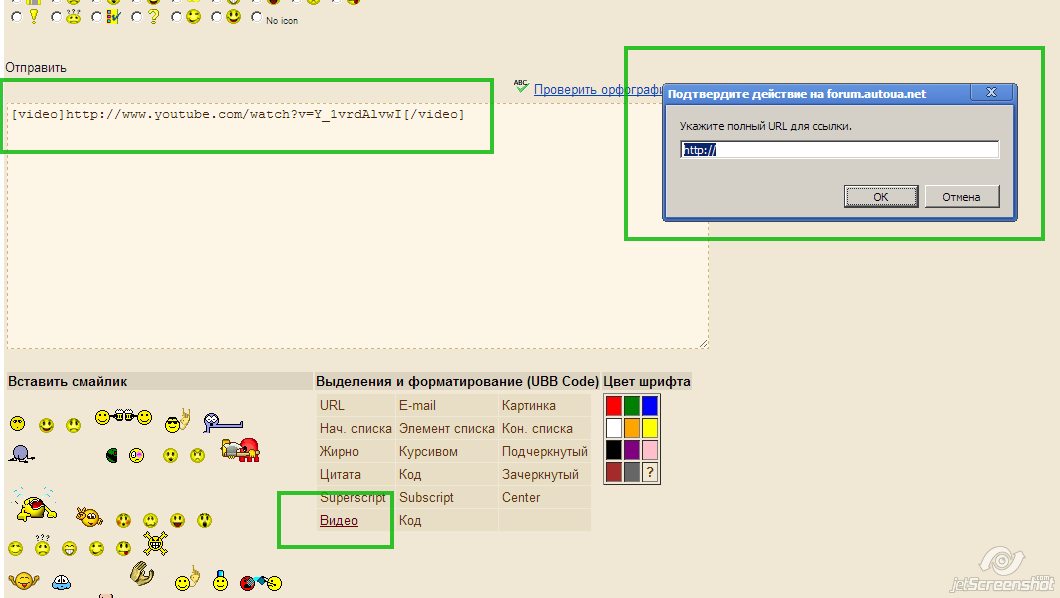Close the confirmation dialog with X button
1060x598 pixels.
coord(991,93)
